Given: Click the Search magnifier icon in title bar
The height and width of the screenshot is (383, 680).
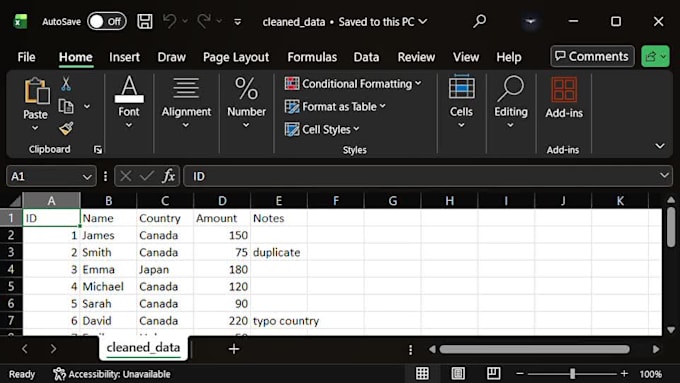Looking at the screenshot, I should click(x=479, y=21).
